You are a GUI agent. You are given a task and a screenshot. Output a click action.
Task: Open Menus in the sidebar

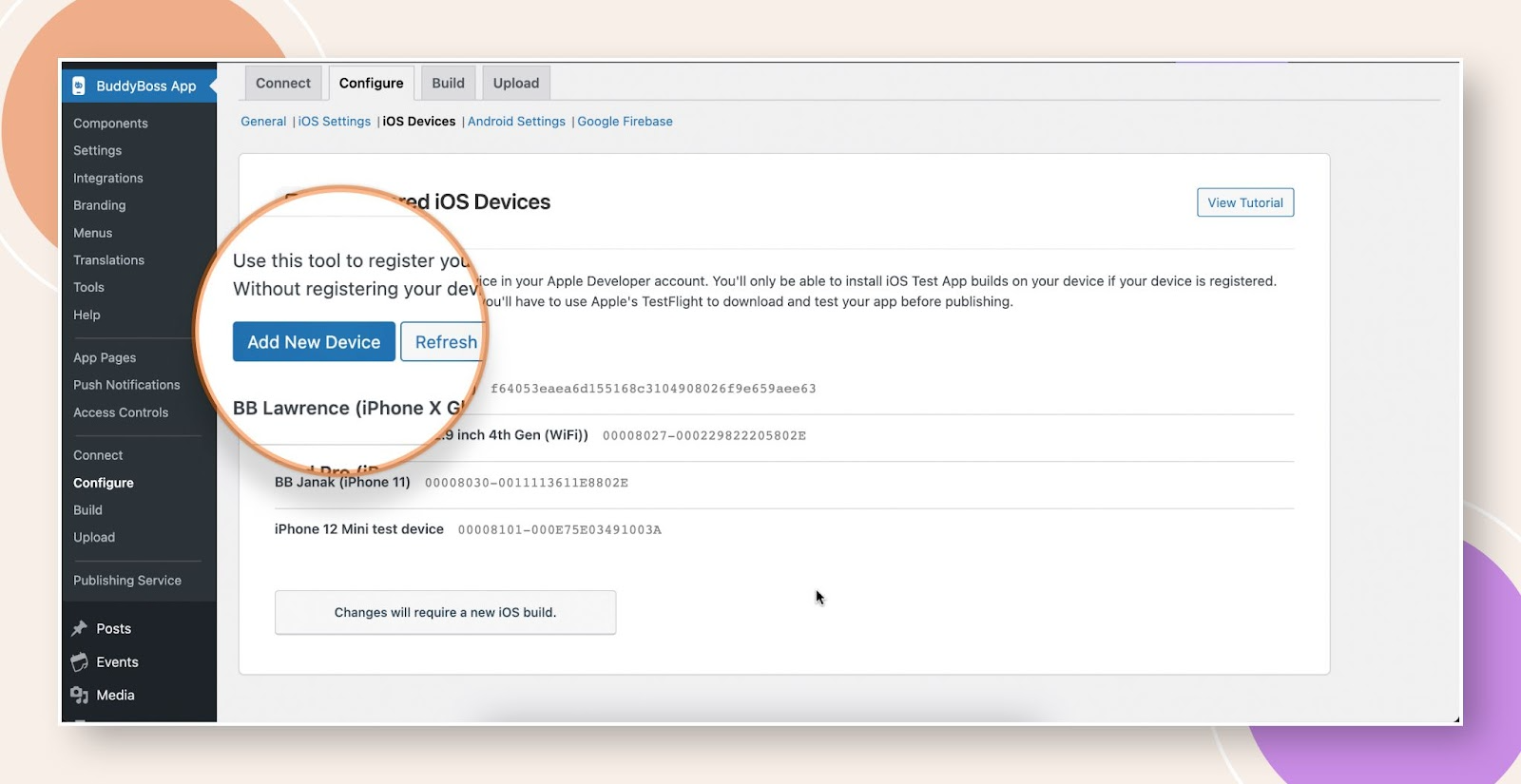(x=93, y=233)
